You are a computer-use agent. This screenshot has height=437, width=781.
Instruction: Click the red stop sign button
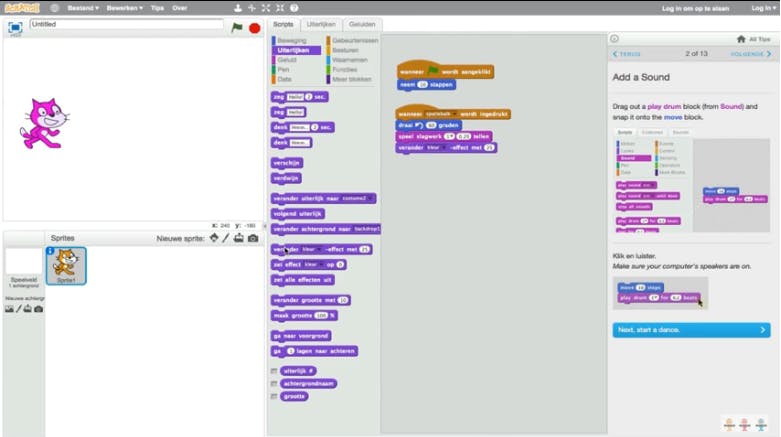(x=255, y=28)
